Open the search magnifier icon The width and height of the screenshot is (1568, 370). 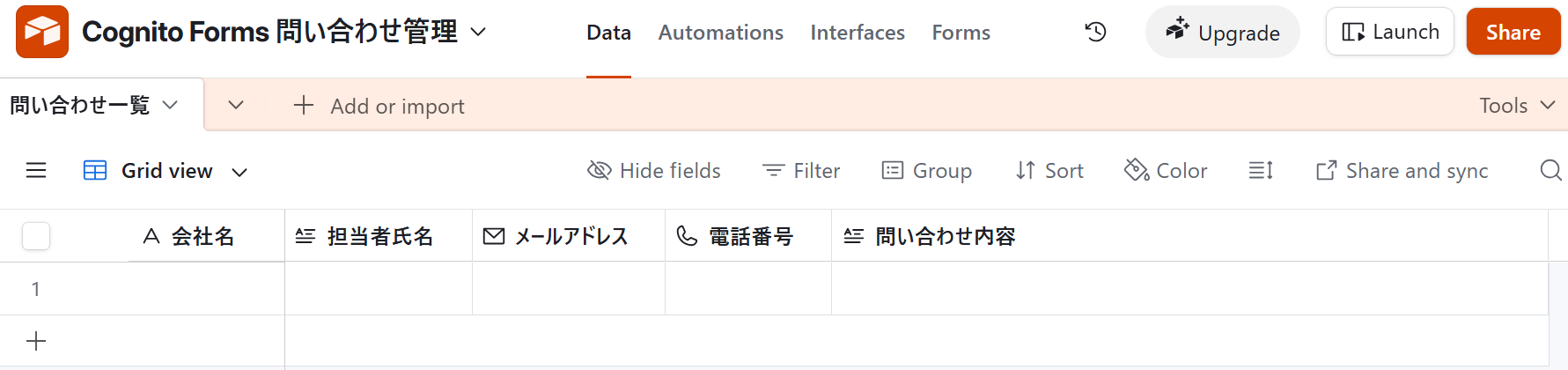(1550, 170)
